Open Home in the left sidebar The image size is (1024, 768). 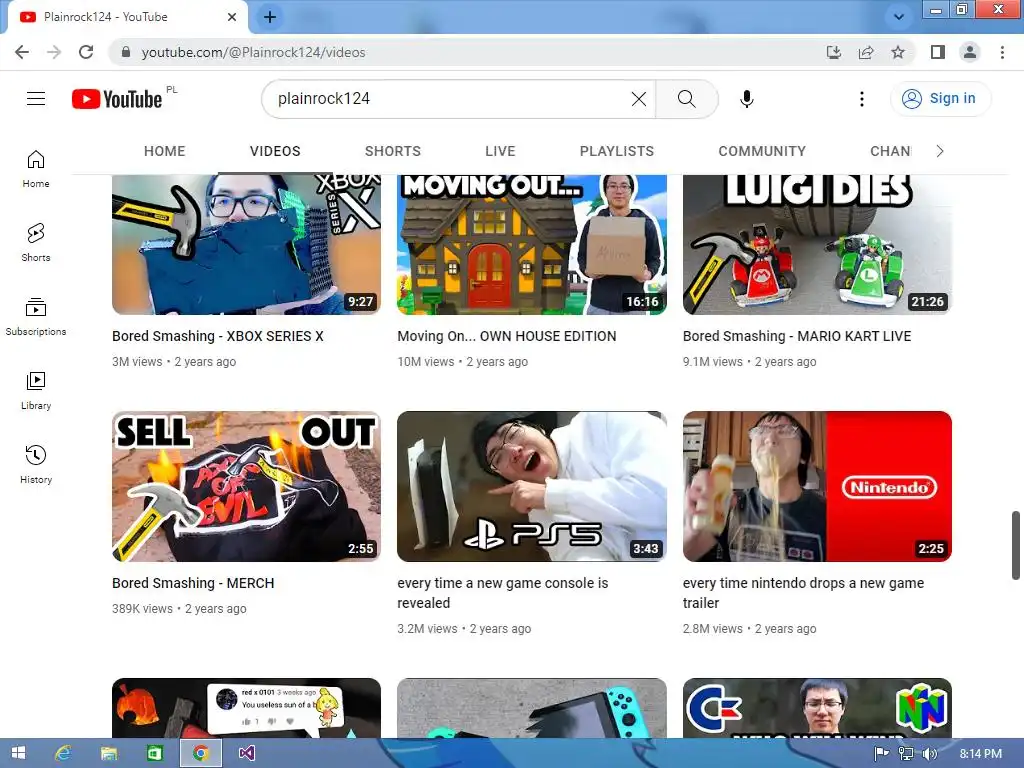[36, 168]
